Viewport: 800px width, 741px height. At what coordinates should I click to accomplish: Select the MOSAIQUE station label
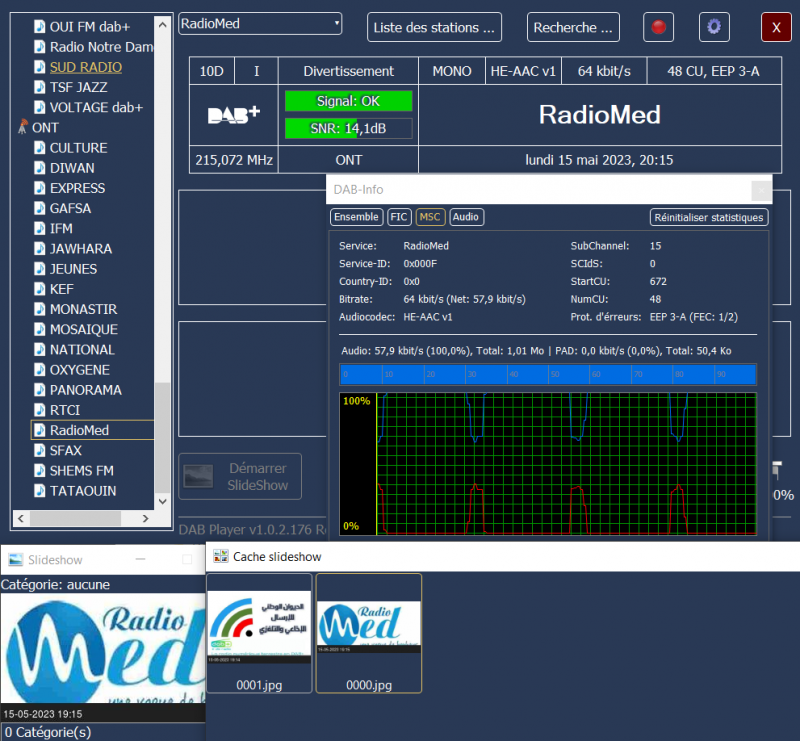(x=84, y=329)
